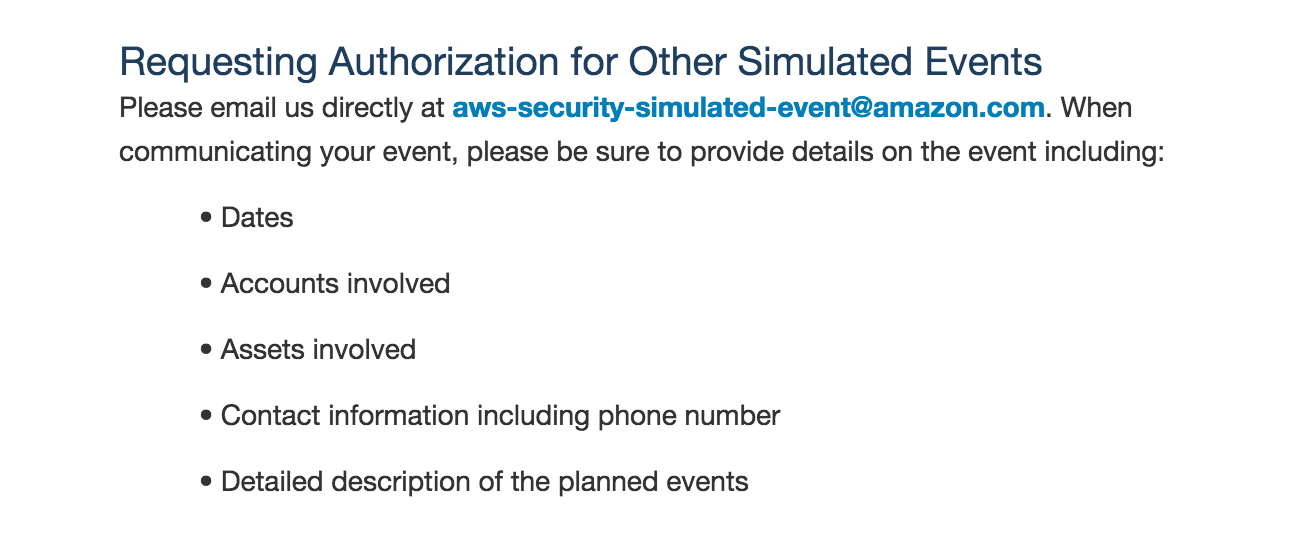Click the bullet dot beside Accounts involved
Viewport: 1290px width, 536px height.
click(x=206, y=284)
